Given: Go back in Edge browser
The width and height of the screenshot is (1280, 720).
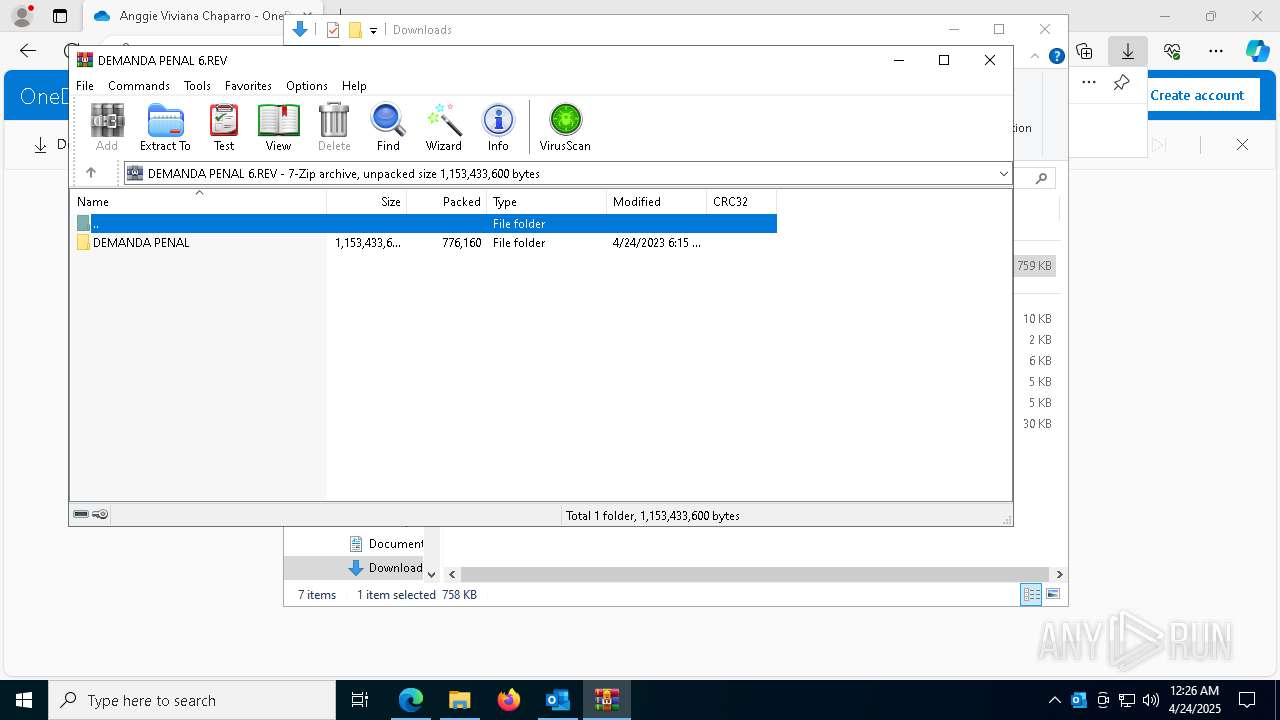Looking at the screenshot, I should (x=28, y=51).
